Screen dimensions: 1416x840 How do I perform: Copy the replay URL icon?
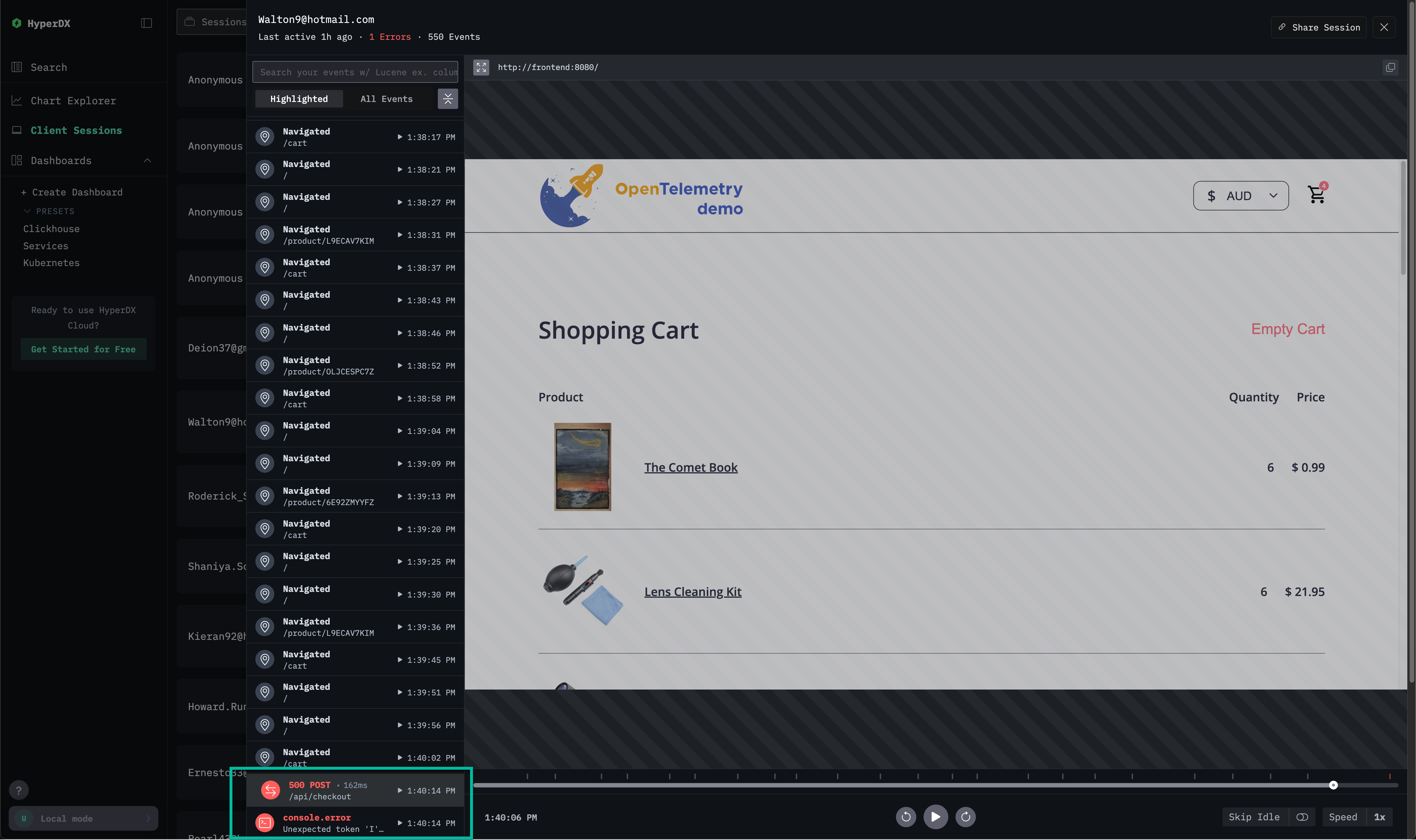(1390, 67)
